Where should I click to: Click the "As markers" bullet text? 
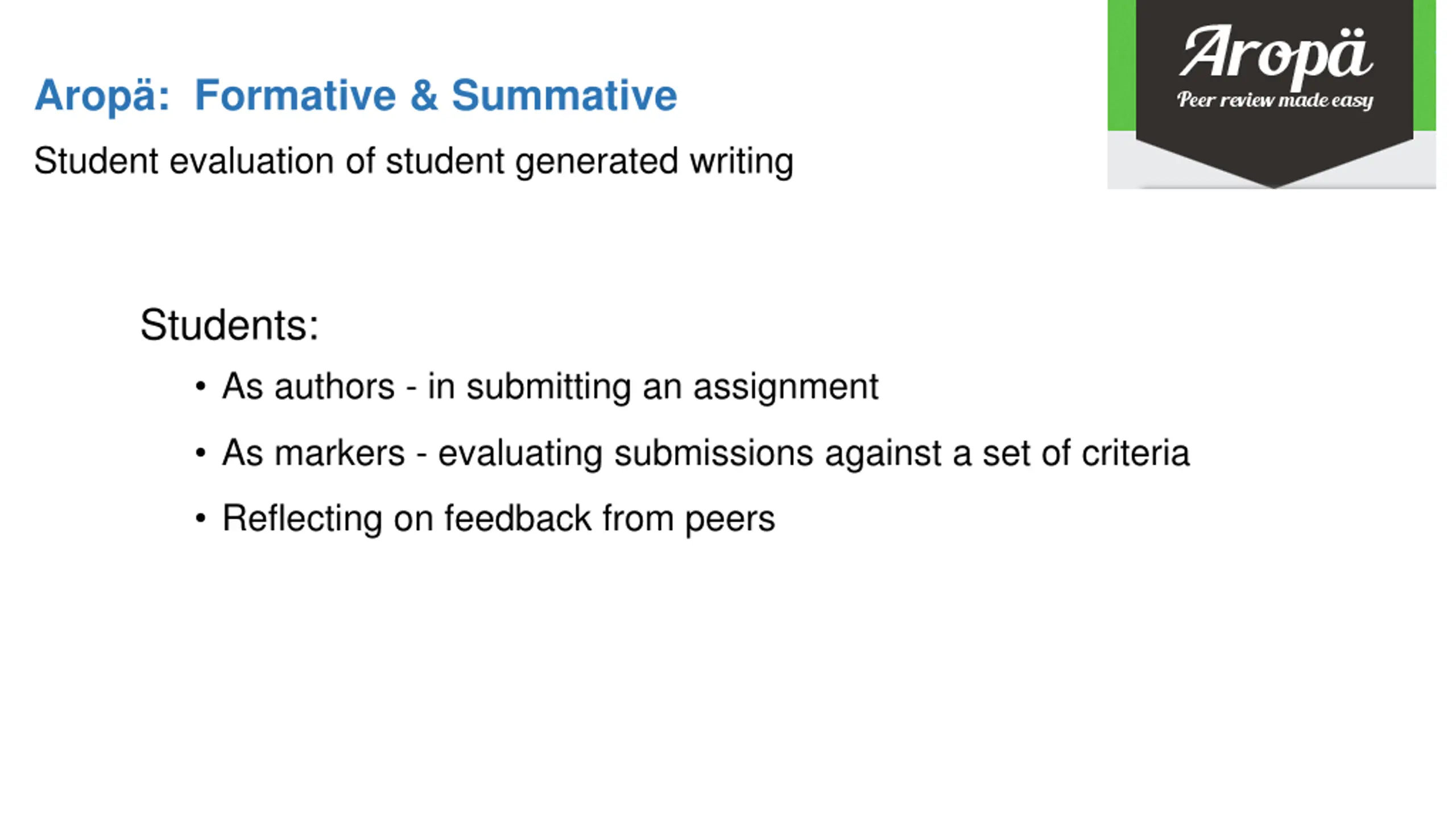(313, 453)
